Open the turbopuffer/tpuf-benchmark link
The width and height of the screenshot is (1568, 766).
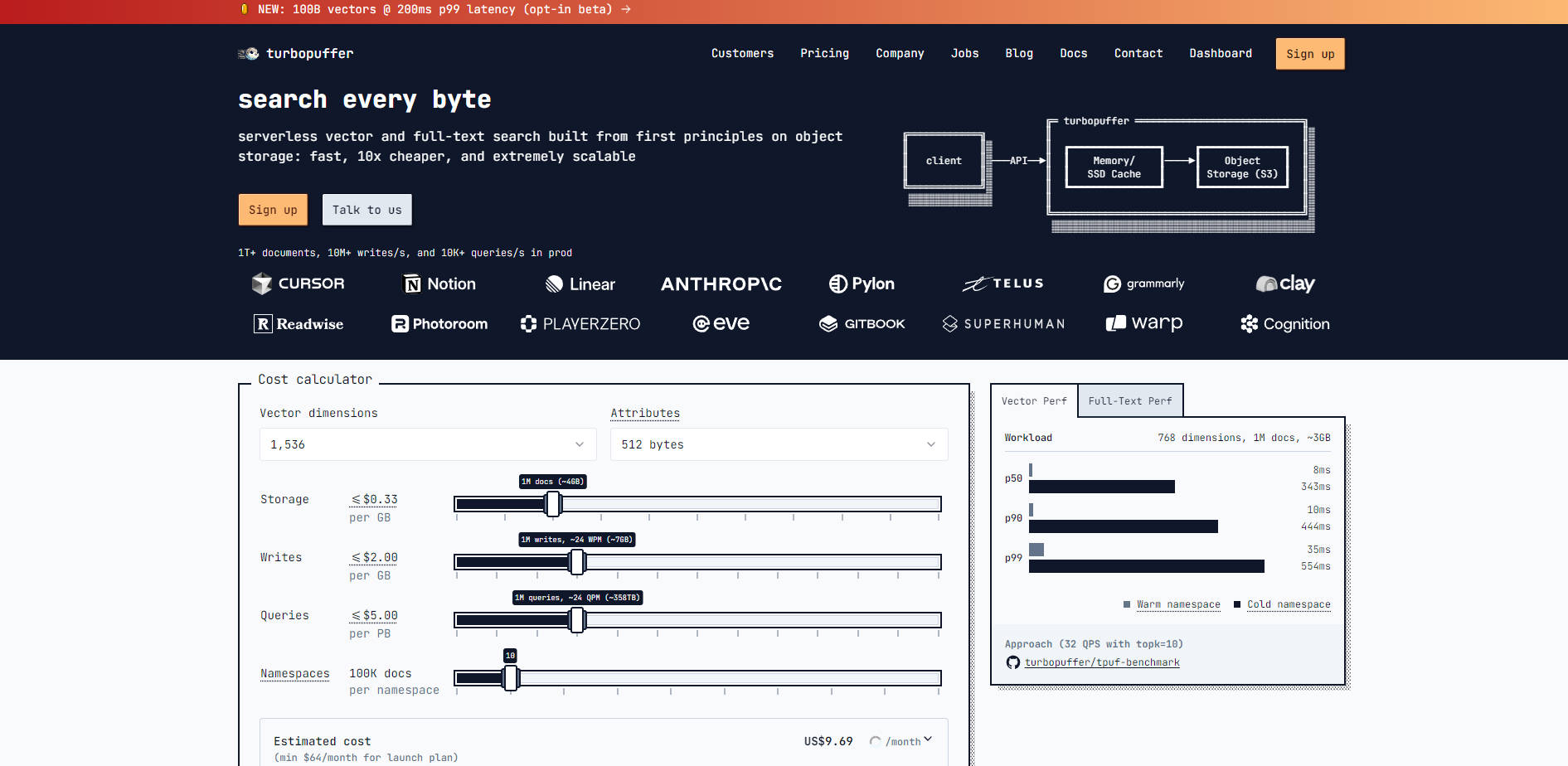tap(1101, 662)
